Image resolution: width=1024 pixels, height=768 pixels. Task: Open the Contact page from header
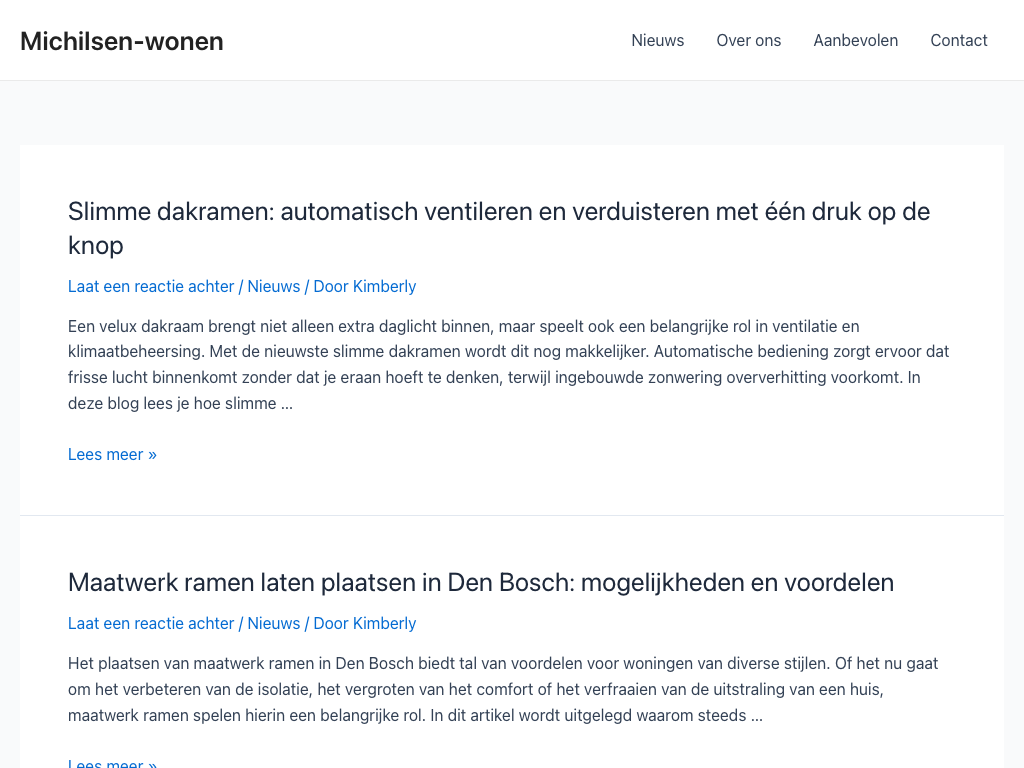[958, 40]
